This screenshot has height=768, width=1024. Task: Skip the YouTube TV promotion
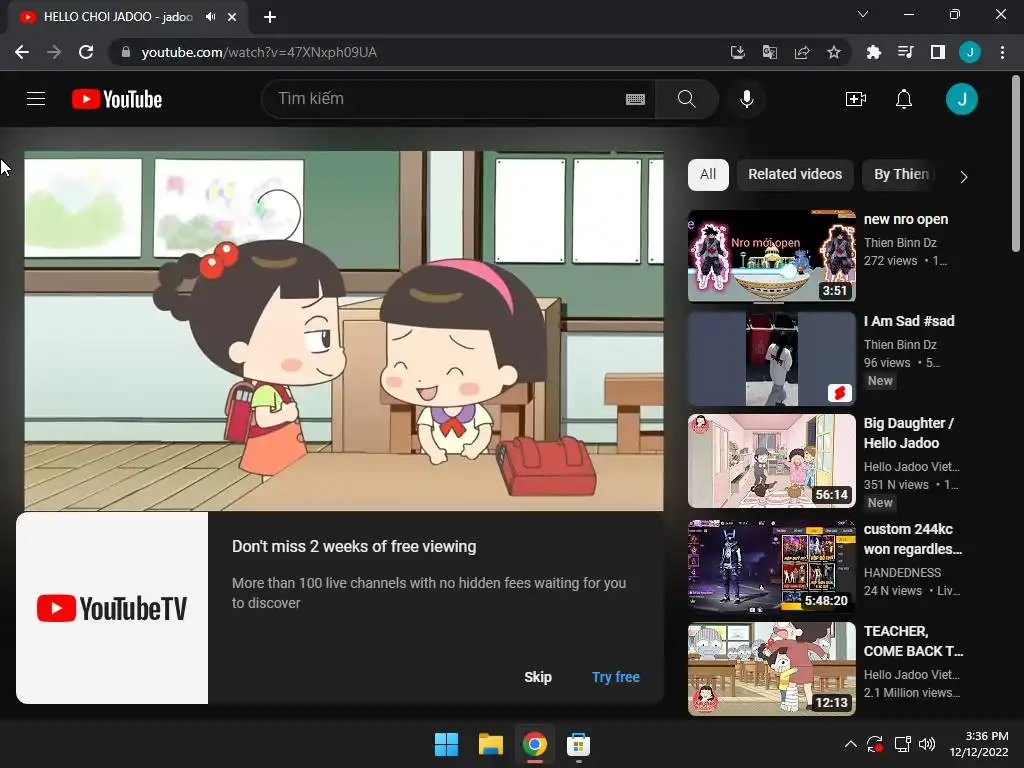[x=537, y=677]
